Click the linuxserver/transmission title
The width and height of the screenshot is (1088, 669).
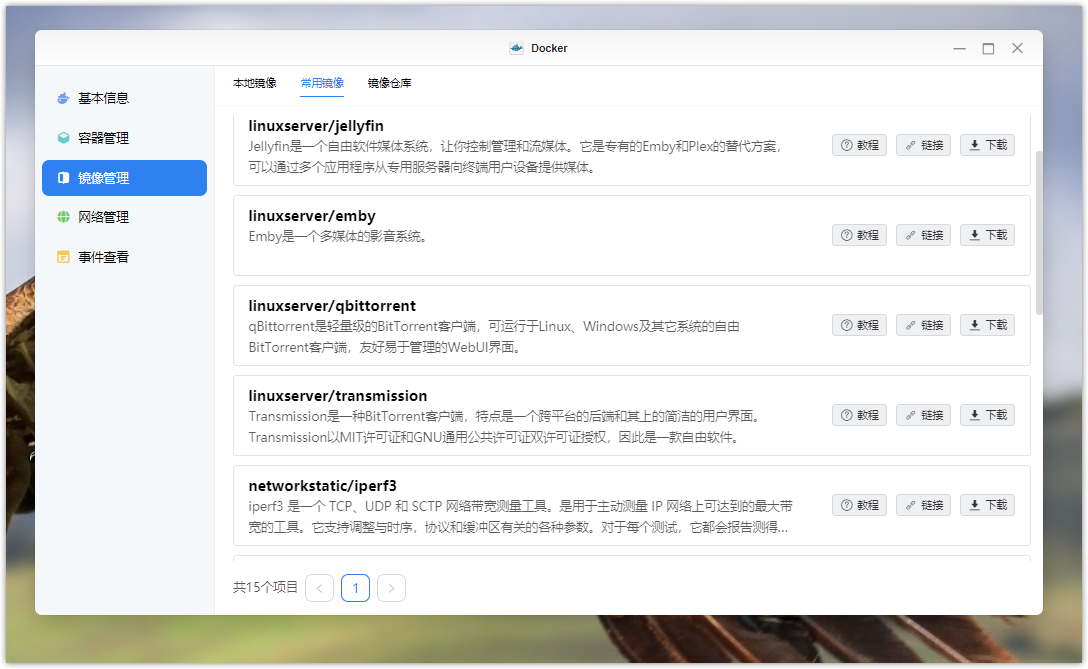tap(338, 396)
